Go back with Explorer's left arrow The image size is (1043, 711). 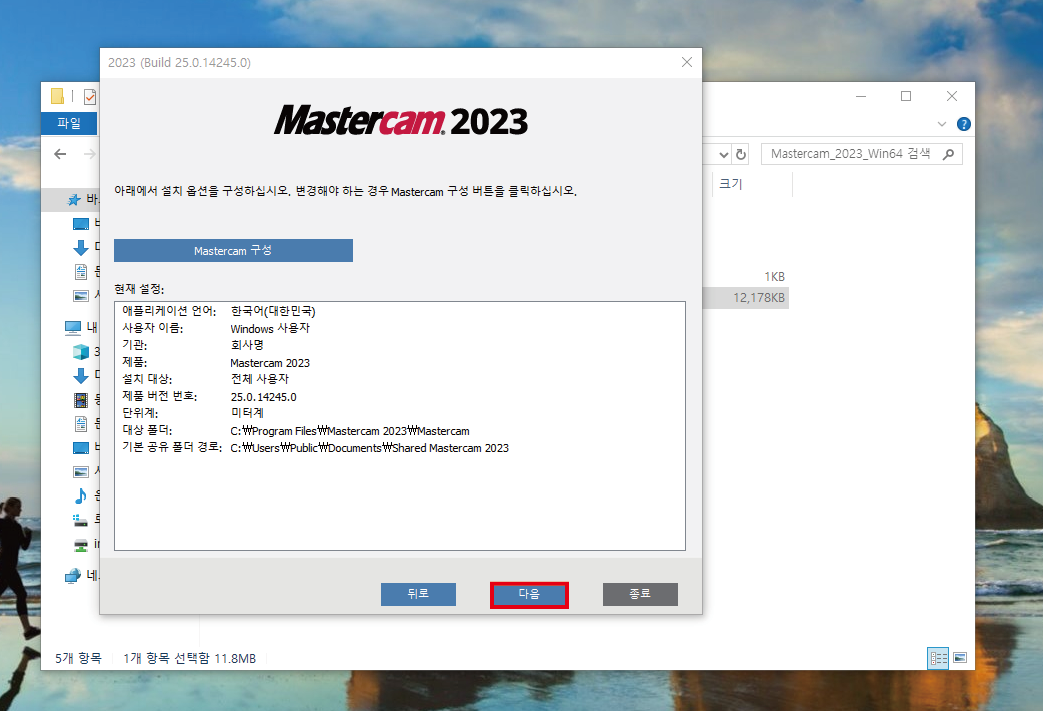tap(61, 154)
